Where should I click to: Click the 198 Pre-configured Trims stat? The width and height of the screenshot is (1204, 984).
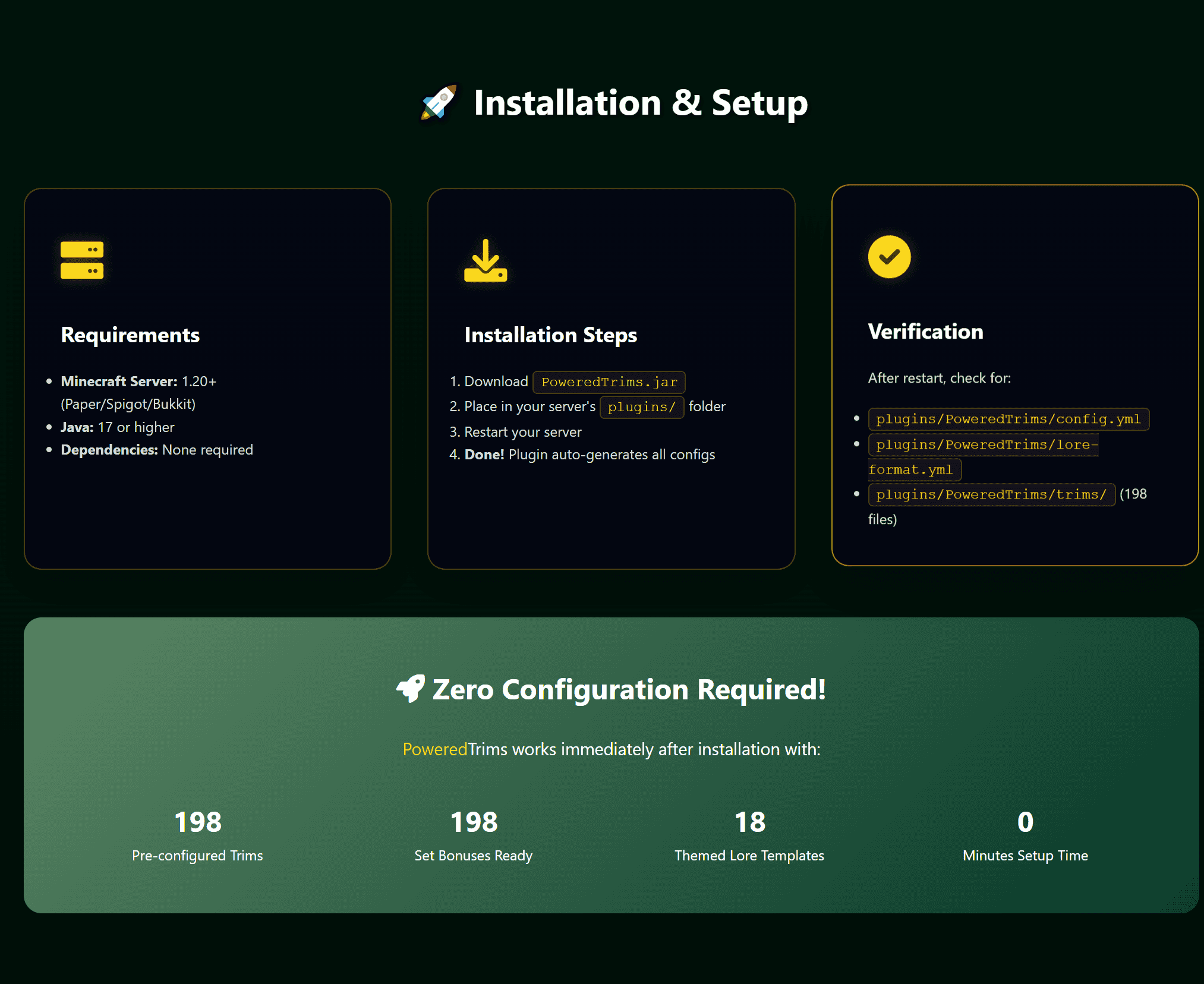tap(198, 835)
